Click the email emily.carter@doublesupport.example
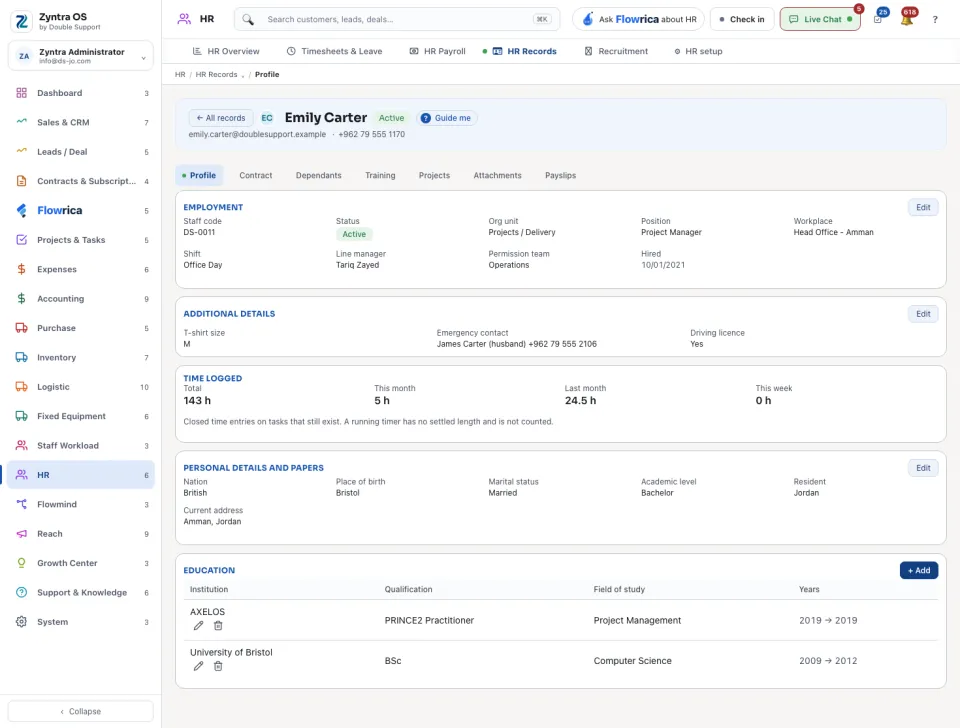960x728 pixels. [257, 135]
